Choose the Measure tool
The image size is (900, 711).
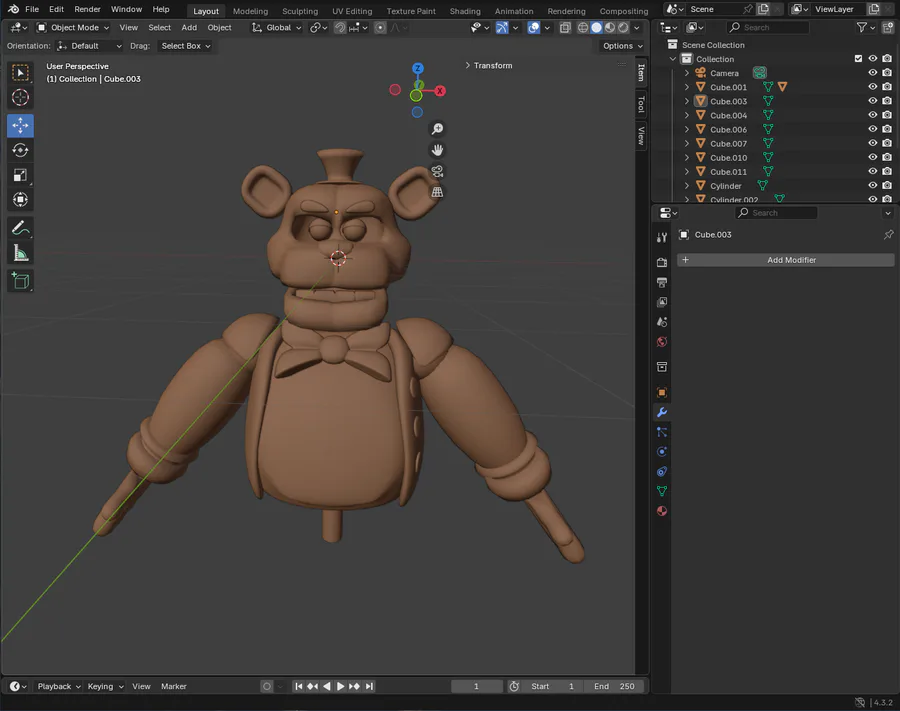20,253
